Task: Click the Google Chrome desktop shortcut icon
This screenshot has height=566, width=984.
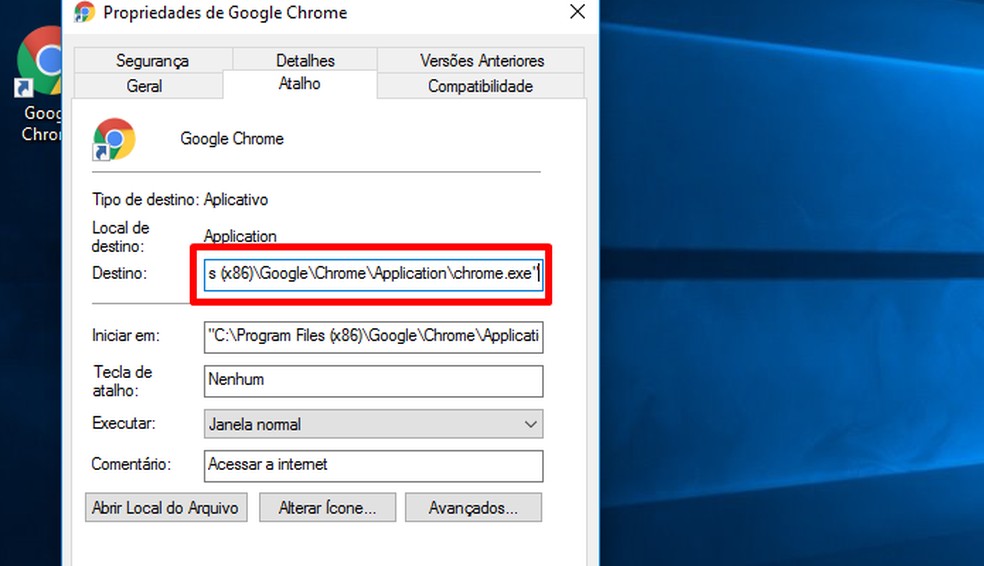Action: (39, 61)
